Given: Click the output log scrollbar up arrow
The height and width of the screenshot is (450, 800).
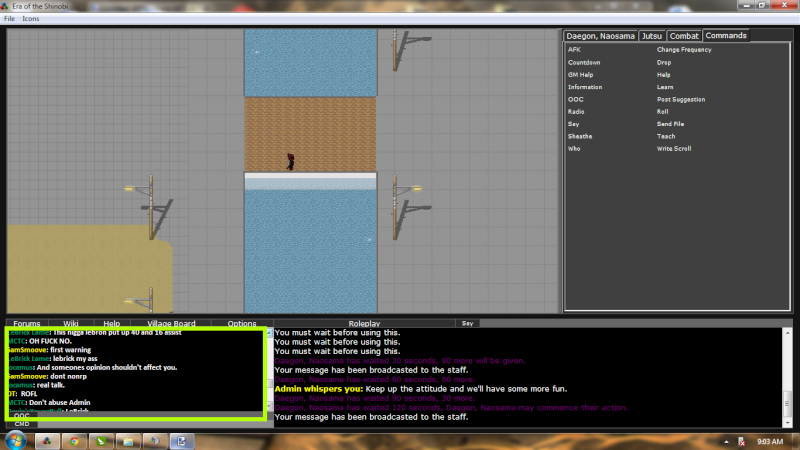Looking at the screenshot, I should click(x=787, y=333).
